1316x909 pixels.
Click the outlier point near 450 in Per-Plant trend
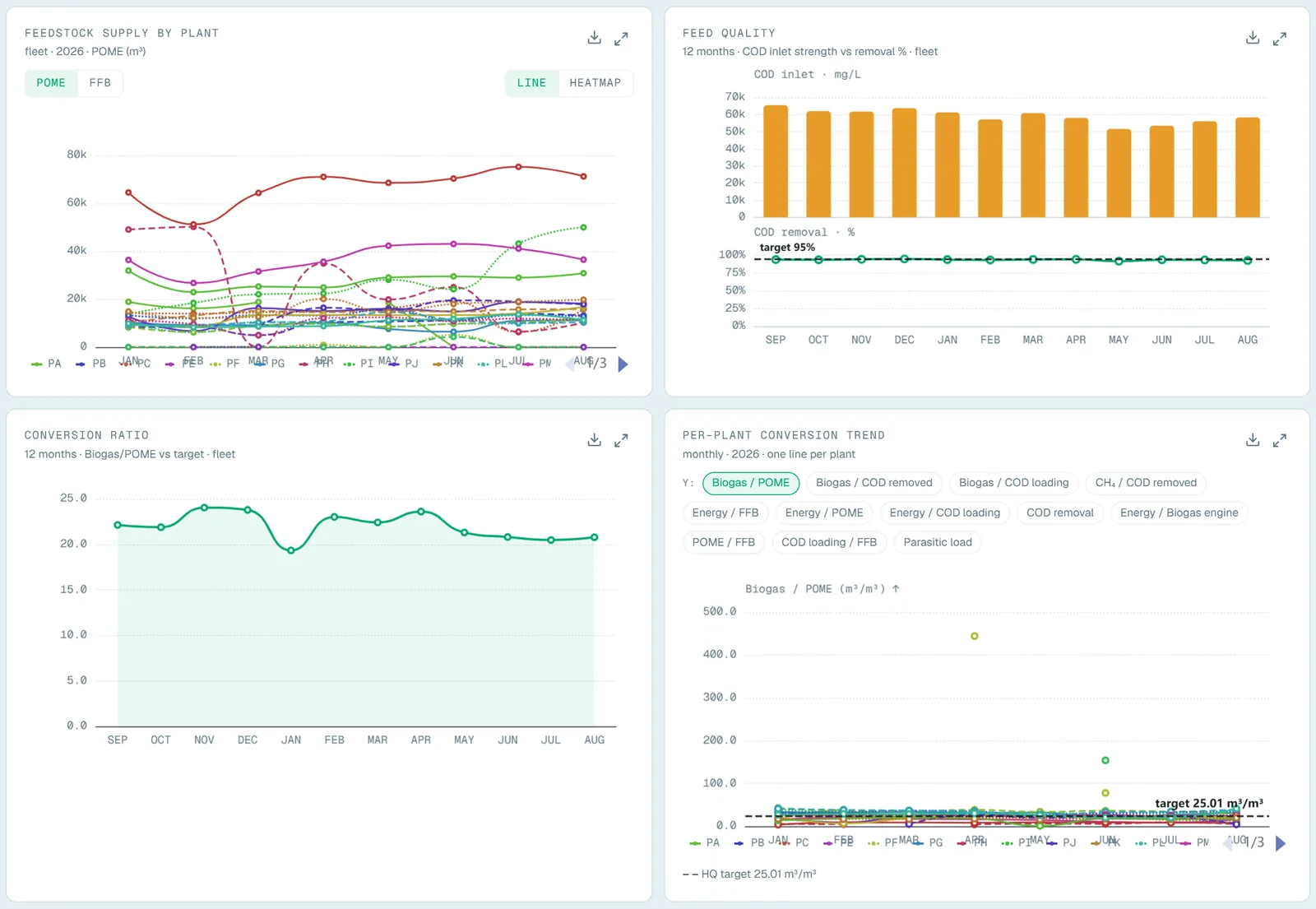[x=975, y=636]
